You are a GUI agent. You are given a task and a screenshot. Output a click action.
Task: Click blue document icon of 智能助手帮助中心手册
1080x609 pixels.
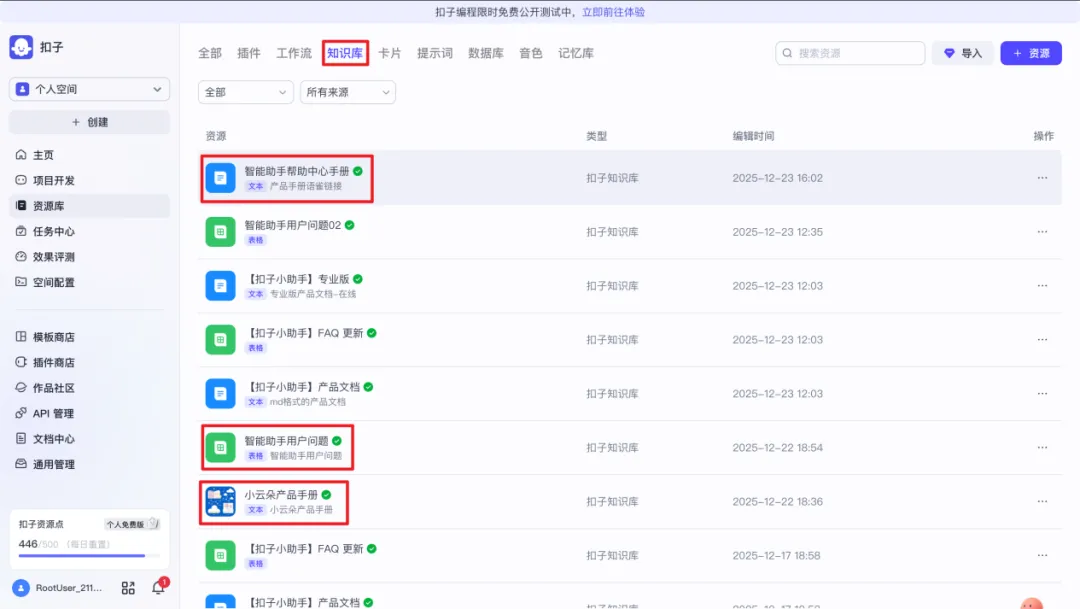(x=220, y=178)
